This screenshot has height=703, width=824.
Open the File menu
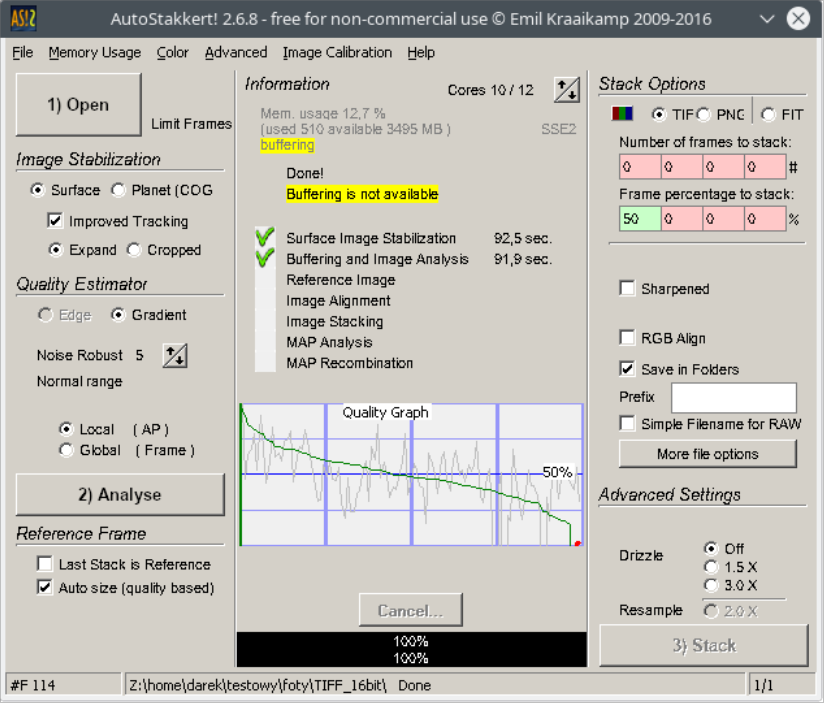click(x=23, y=53)
